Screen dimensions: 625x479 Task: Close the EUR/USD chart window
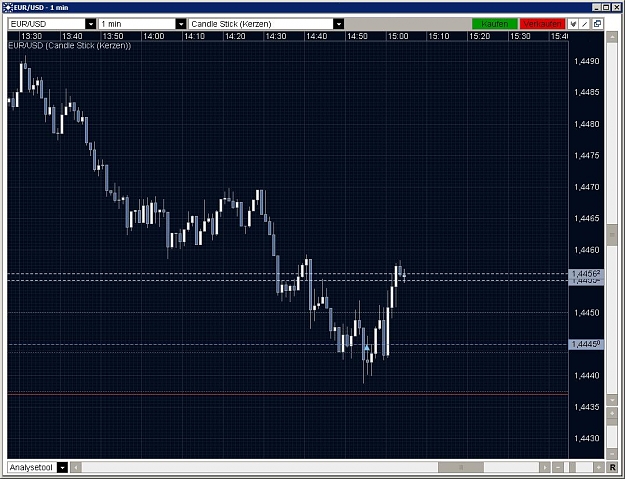pos(616,8)
